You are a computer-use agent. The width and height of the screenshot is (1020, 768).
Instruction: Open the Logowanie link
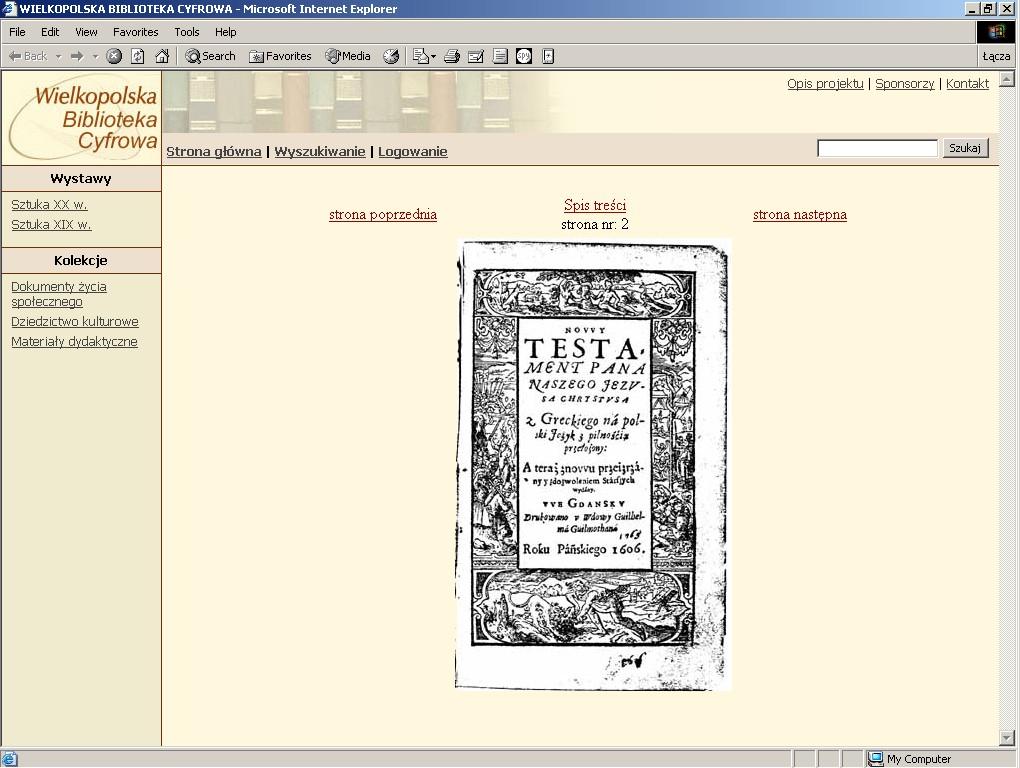pyautogui.click(x=412, y=152)
